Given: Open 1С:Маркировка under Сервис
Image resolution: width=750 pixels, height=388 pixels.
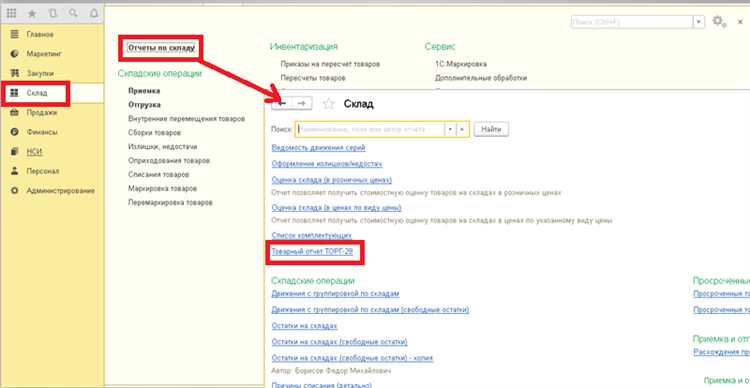Looking at the screenshot, I should (461, 64).
